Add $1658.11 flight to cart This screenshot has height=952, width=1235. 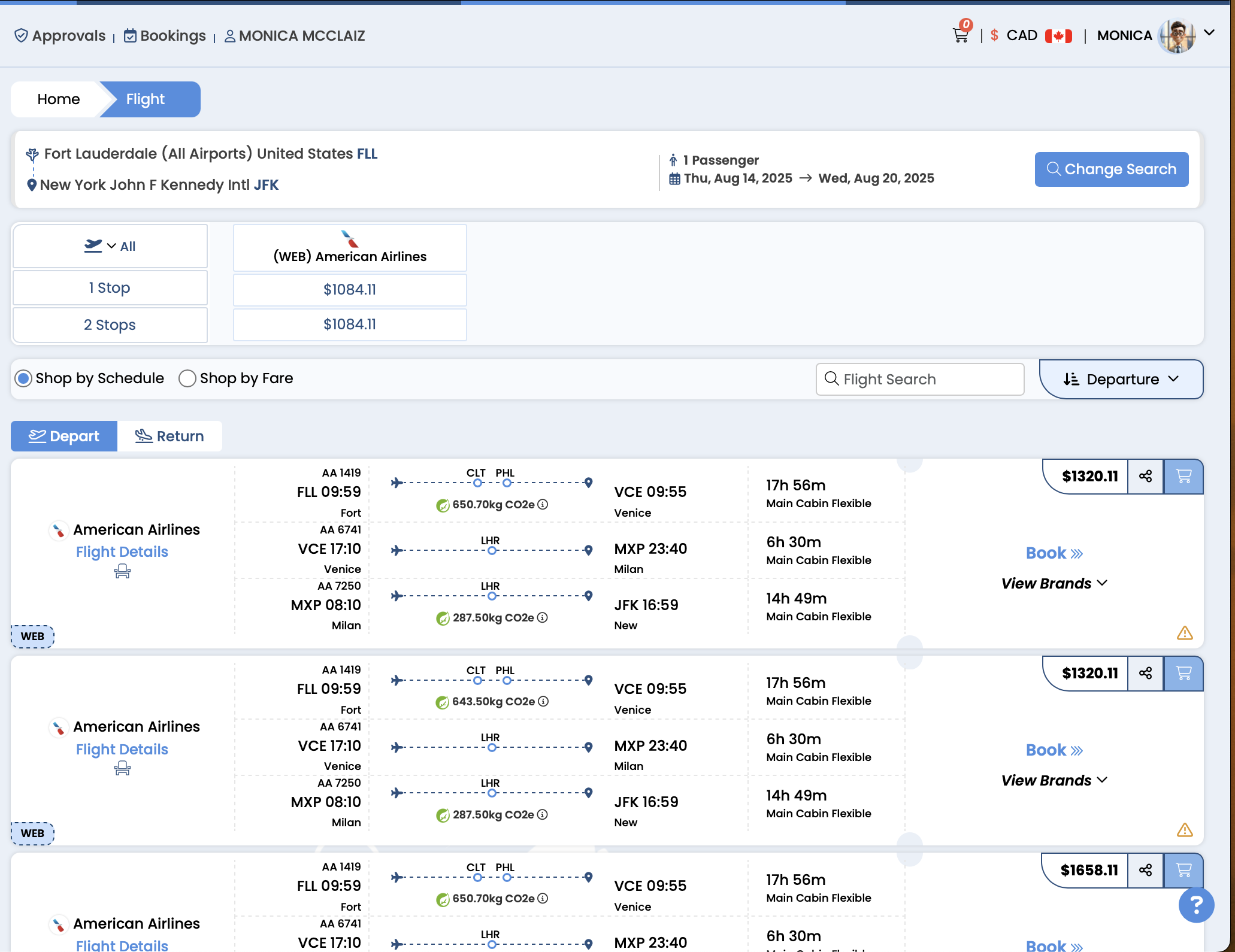click(x=1183, y=871)
